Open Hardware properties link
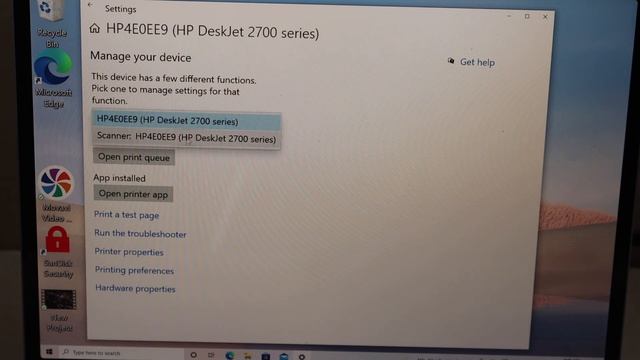 point(135,289)
